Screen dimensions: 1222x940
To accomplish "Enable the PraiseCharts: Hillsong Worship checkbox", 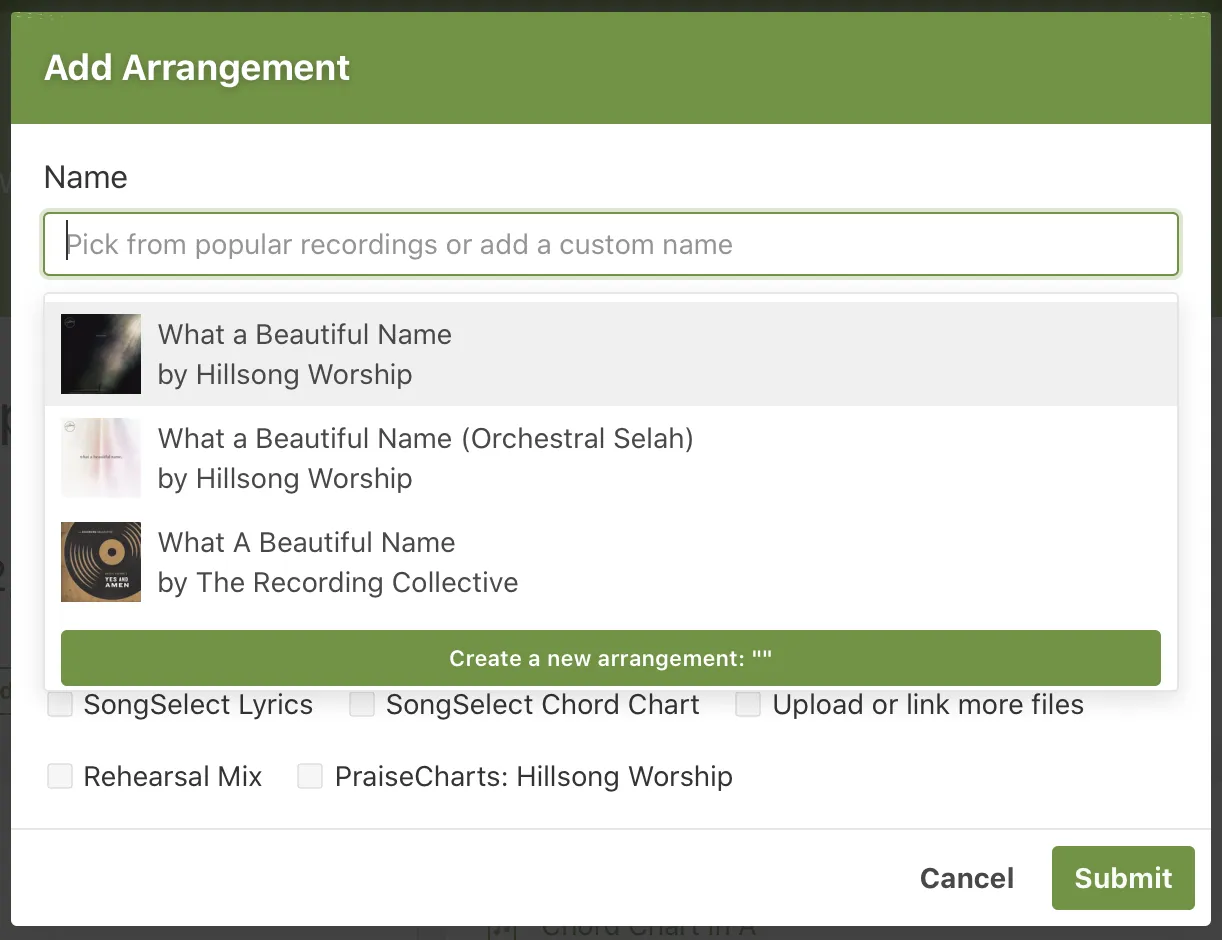I will (x=310, y=776).
